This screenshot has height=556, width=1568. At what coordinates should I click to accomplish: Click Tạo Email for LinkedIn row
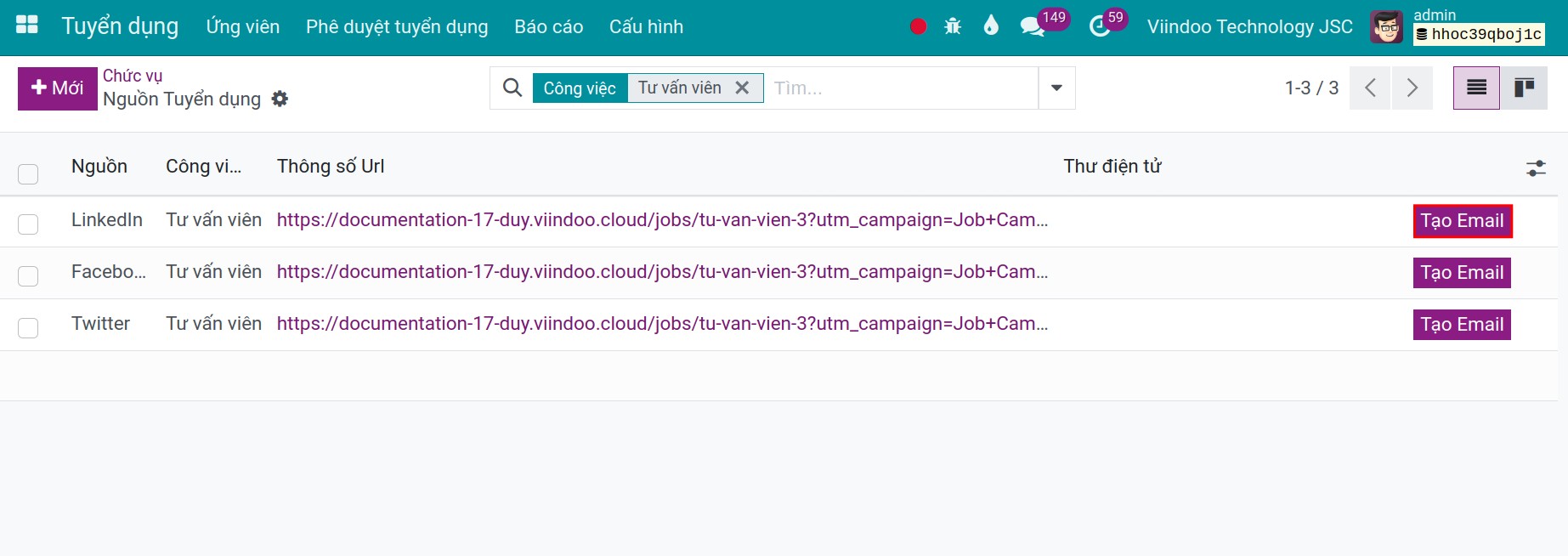coord(1462,221)
